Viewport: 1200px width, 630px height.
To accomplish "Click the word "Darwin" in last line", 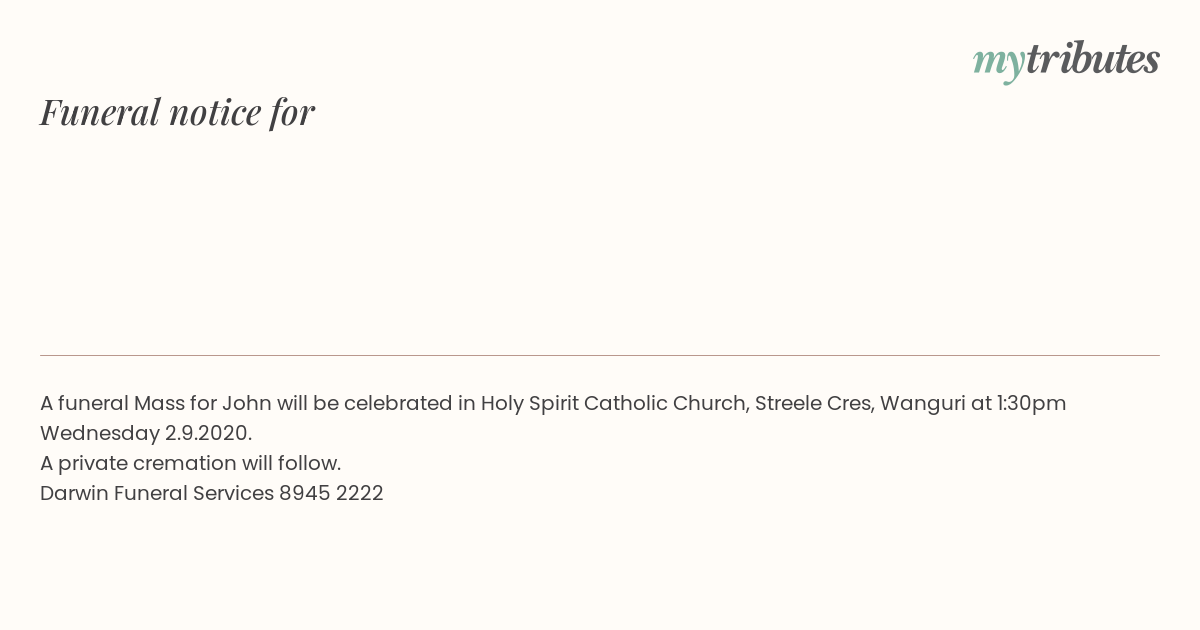I will (74, 493).
